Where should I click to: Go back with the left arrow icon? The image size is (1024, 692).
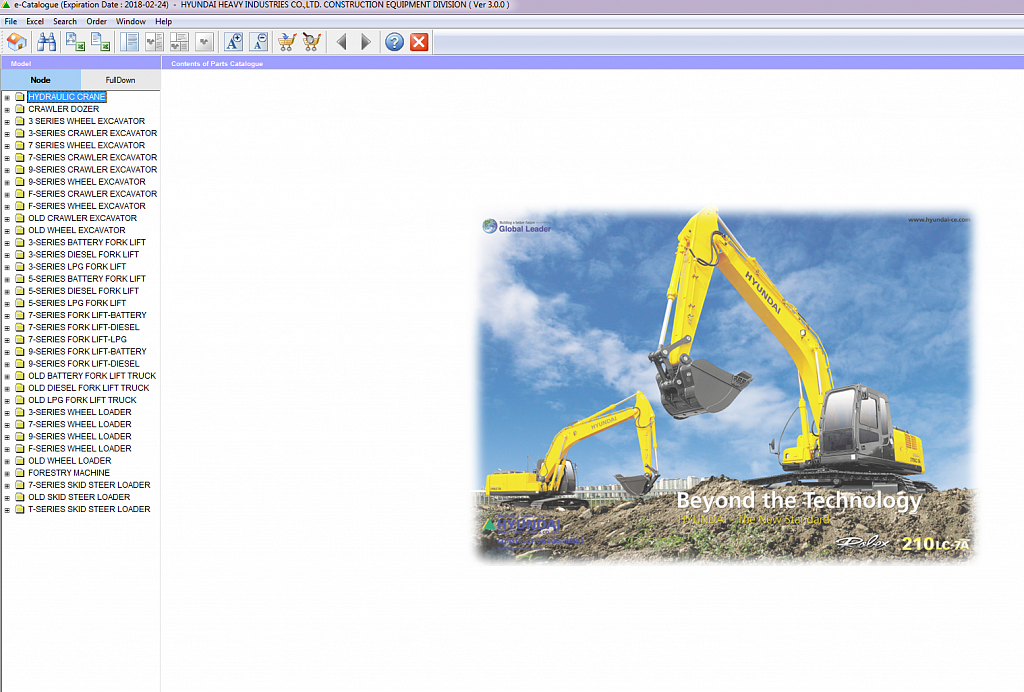pos(341,42)
